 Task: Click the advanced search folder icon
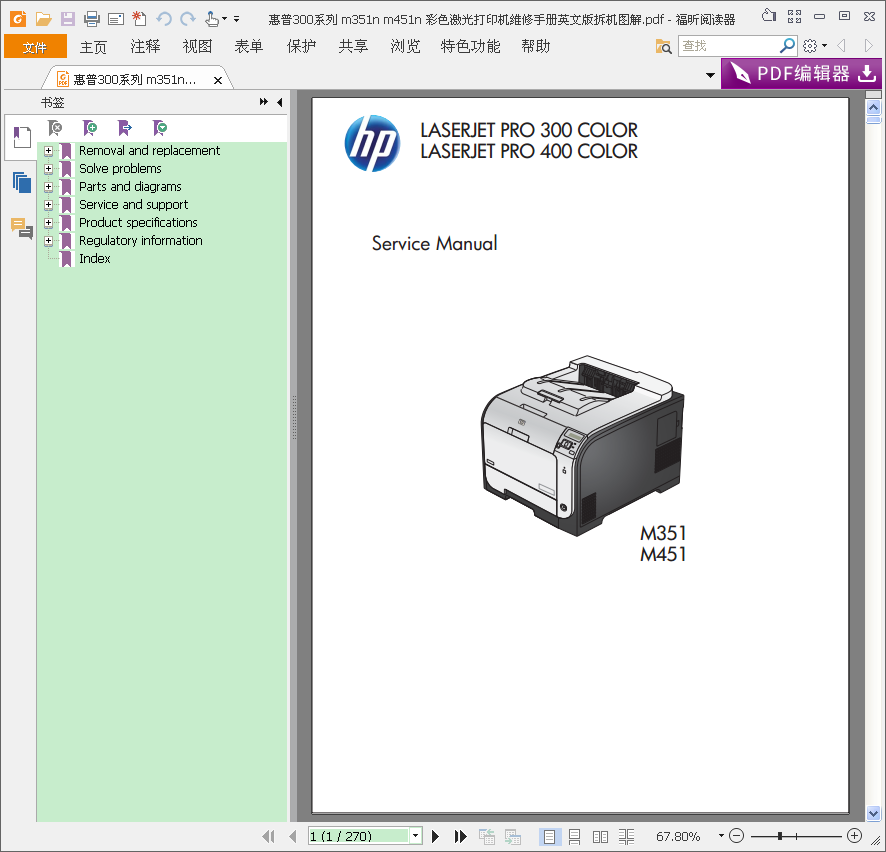[663, 46]
